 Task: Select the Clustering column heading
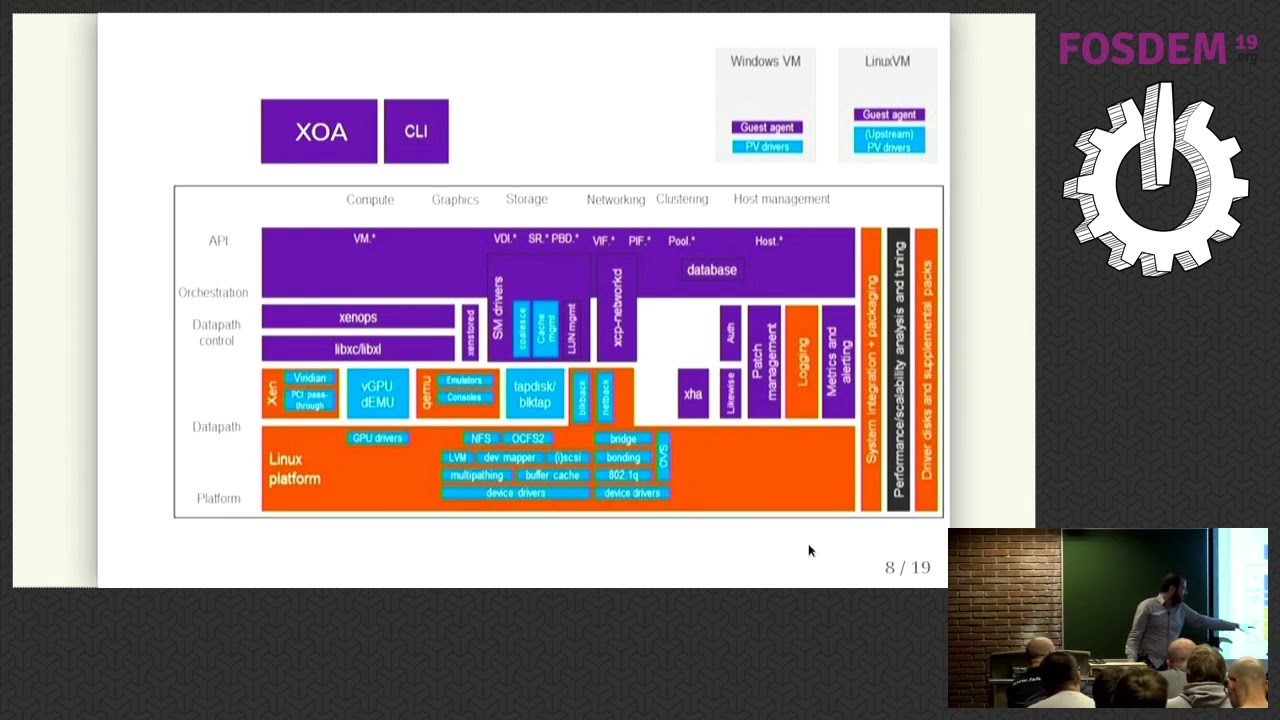click(x=682, y=199)
